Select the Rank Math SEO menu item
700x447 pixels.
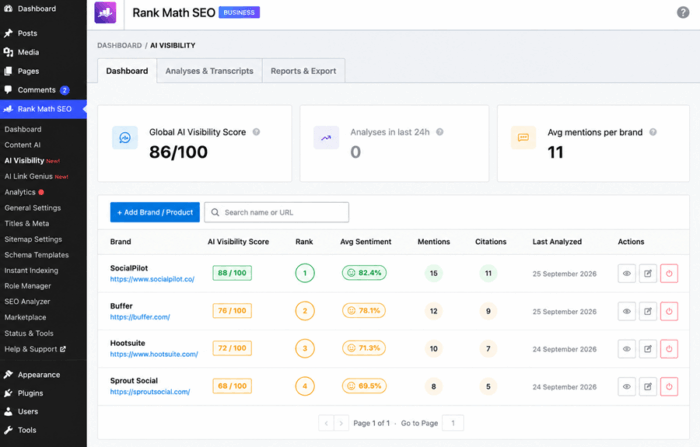tap(43, 109)
